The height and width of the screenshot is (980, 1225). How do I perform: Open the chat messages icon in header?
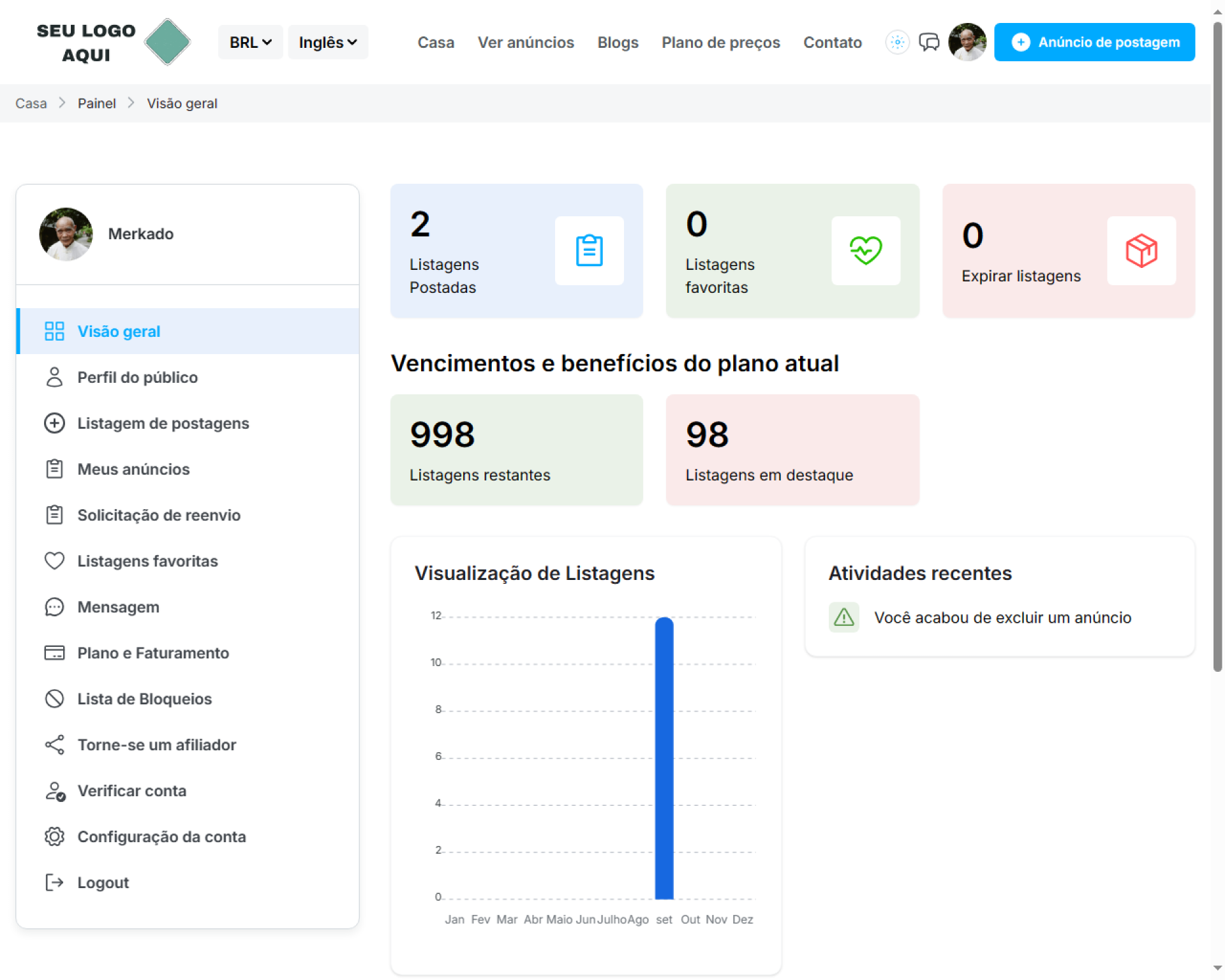click(x=928, y=42)
